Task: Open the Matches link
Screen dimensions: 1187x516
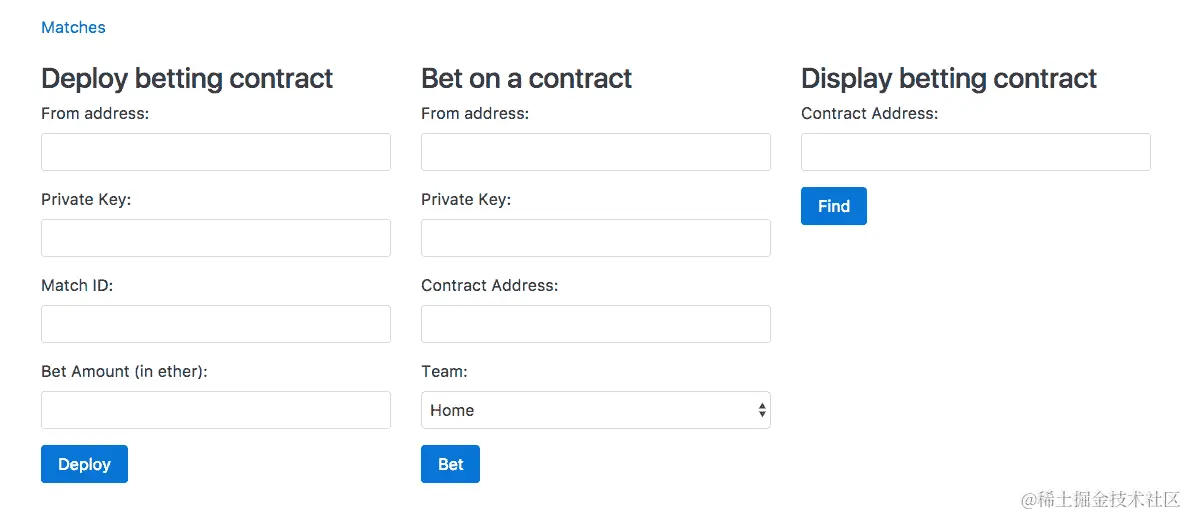Action: pyautogui.click(x=73, y=27)
